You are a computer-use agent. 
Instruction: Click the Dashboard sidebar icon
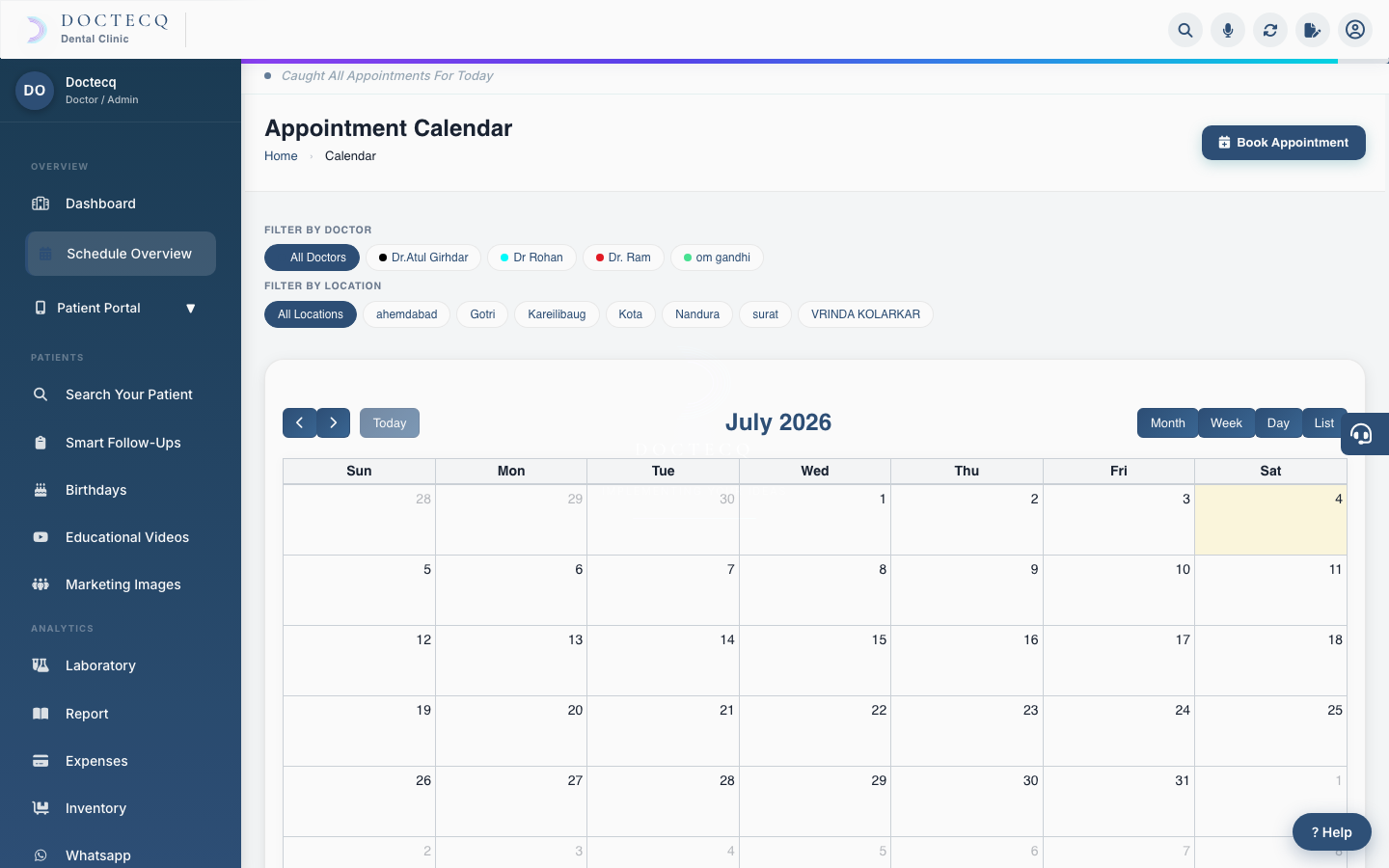pos(41,203)
